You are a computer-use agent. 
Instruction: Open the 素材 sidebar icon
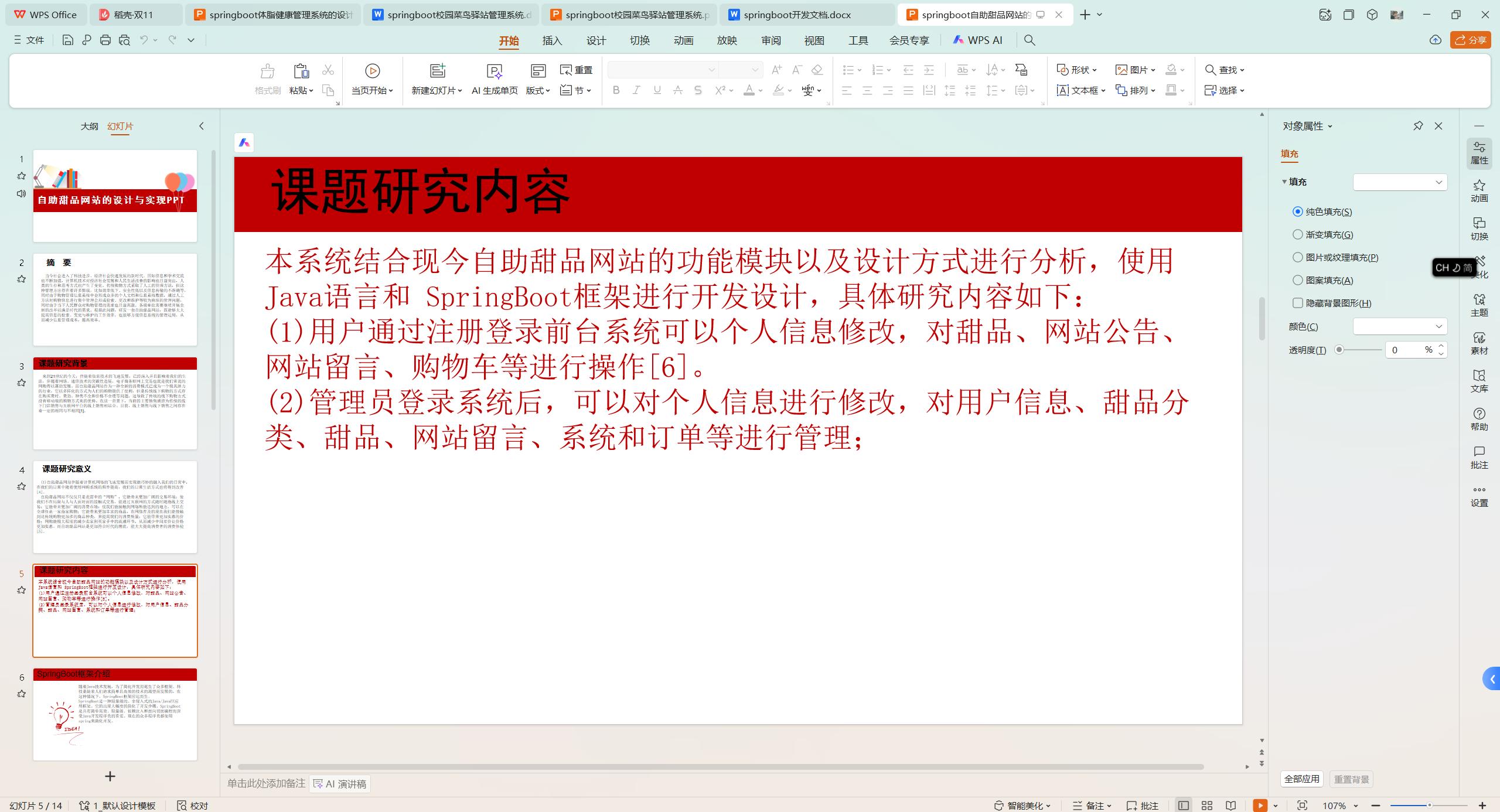click(1479, 343)
